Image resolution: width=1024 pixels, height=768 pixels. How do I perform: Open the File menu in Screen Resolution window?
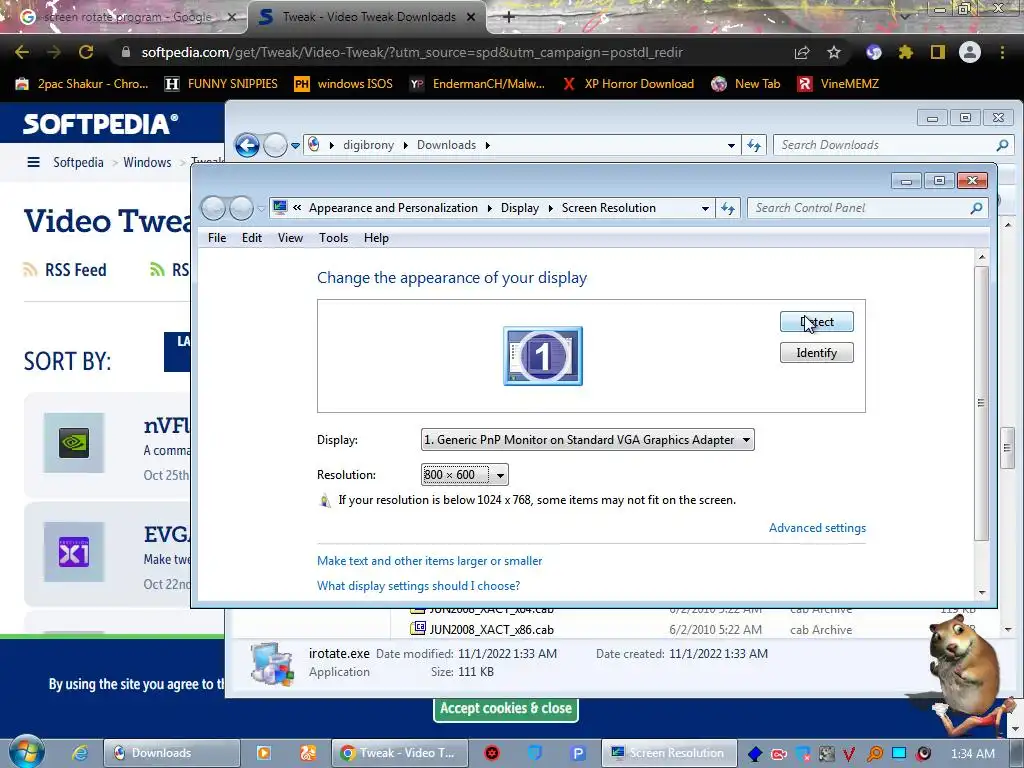(217, 238)
